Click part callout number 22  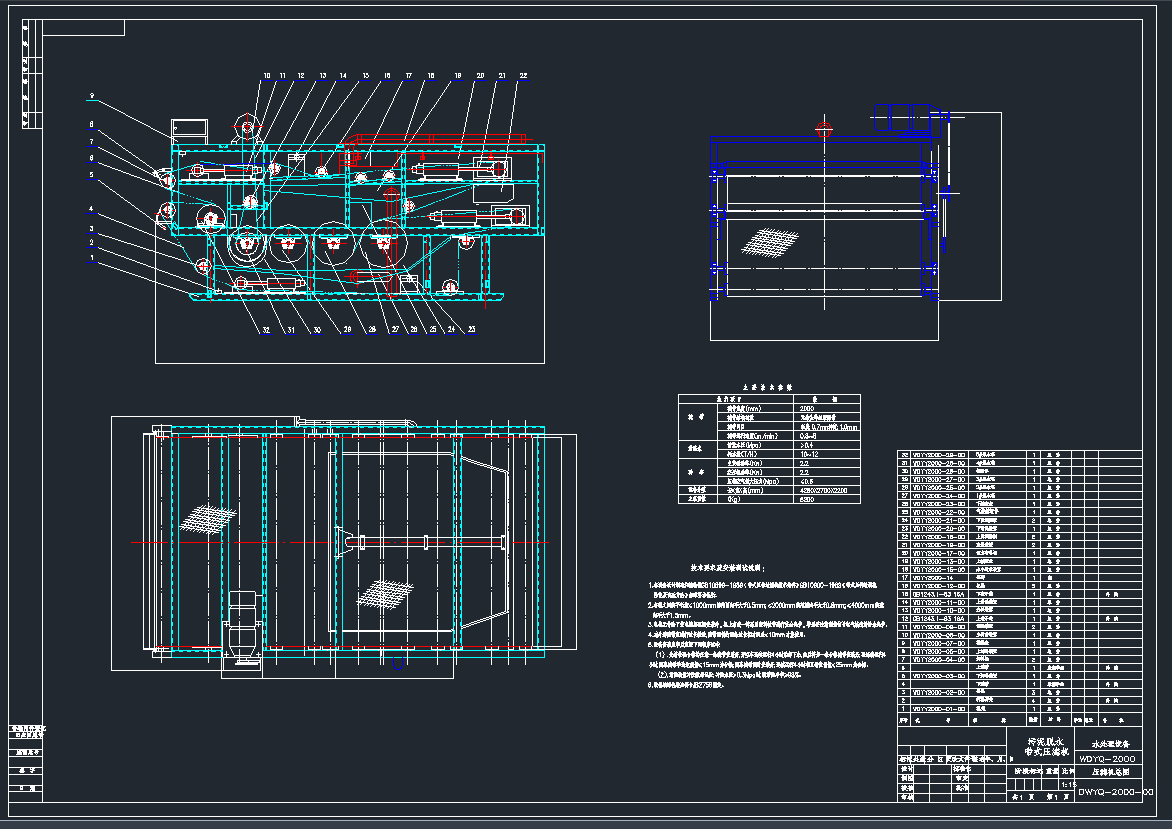tap(522, 76)
